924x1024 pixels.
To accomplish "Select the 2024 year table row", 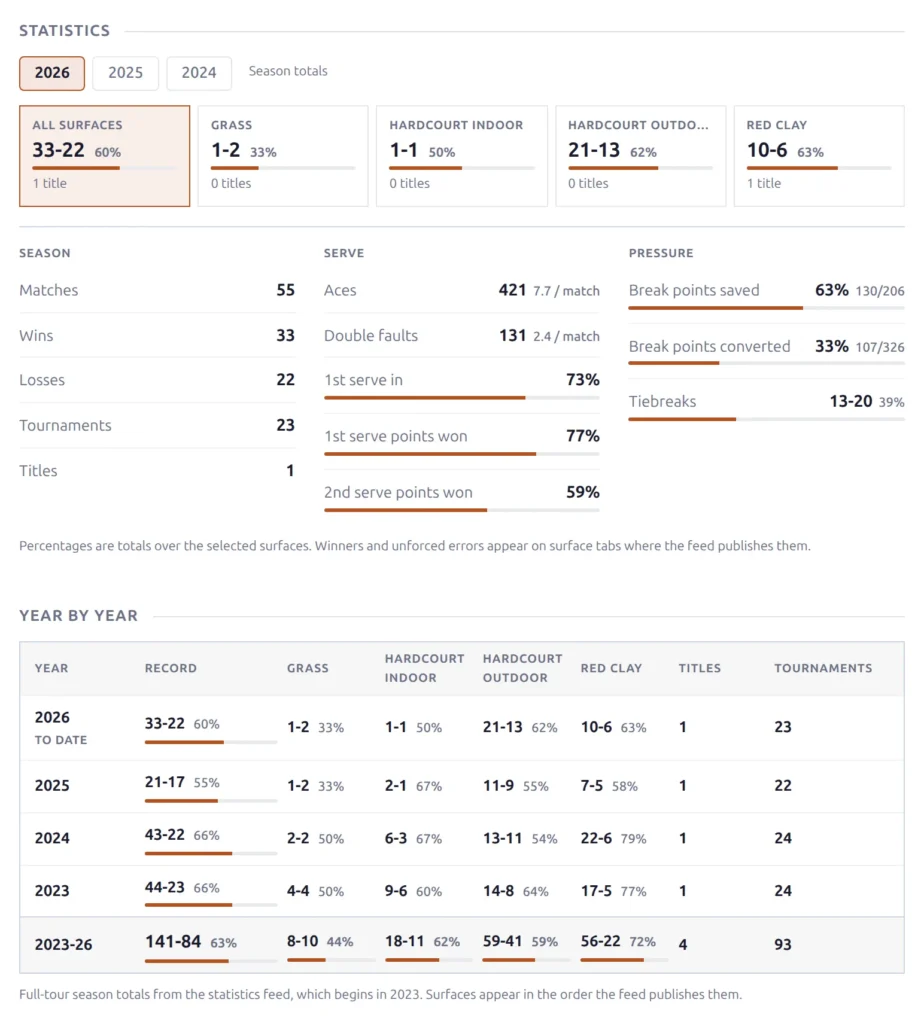I will 462,839.
